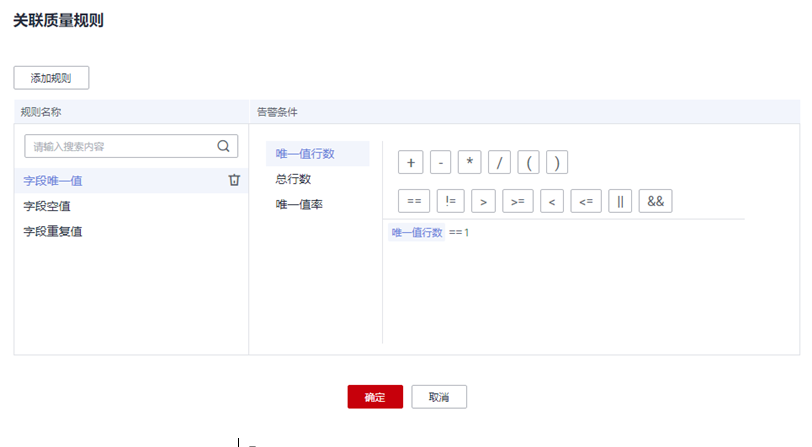
Task: Select the 字段空值 rule
Action: pyautogui.click(x=131, y=206)
